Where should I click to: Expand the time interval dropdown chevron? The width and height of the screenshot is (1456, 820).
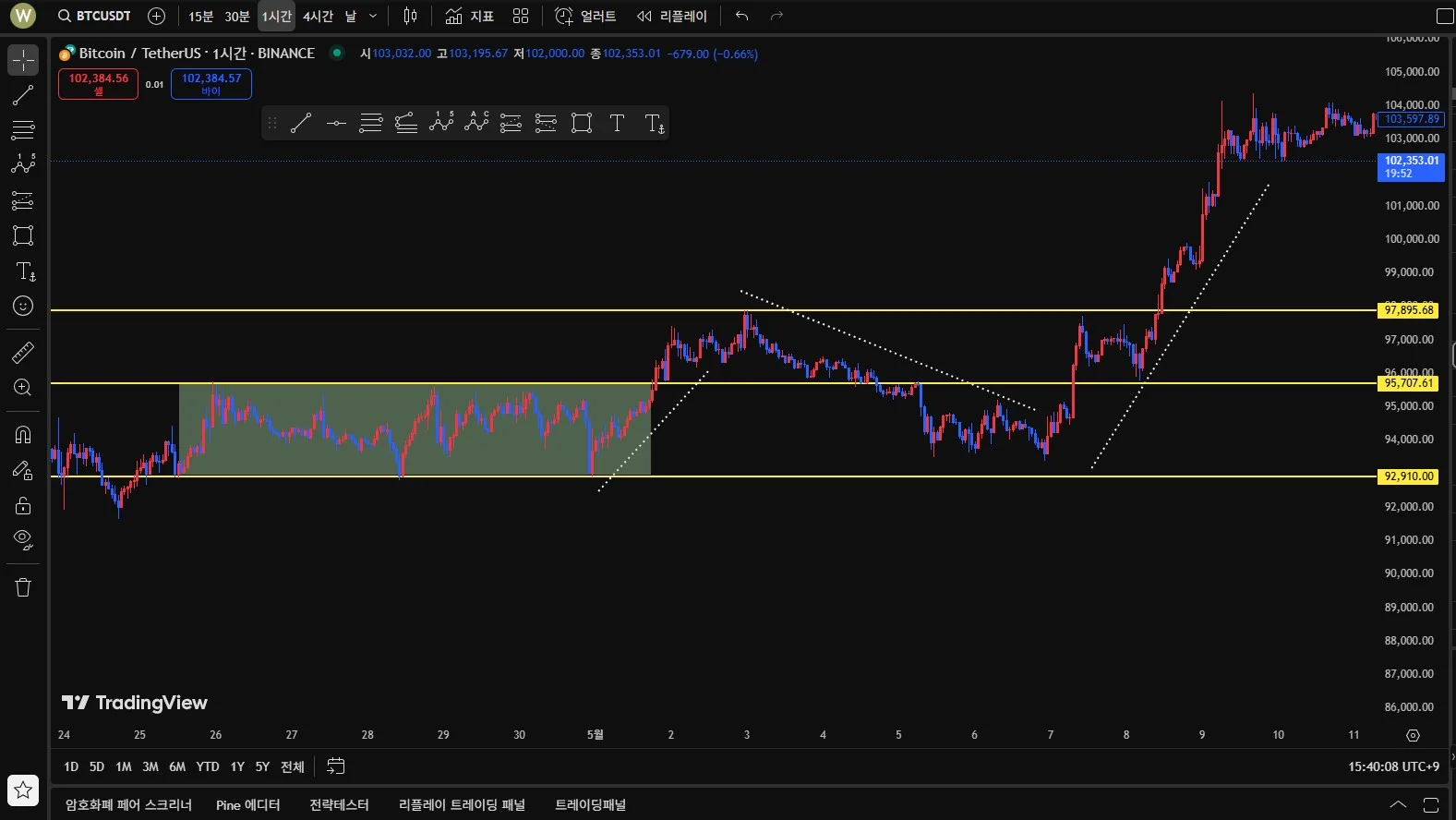point(373,17)
